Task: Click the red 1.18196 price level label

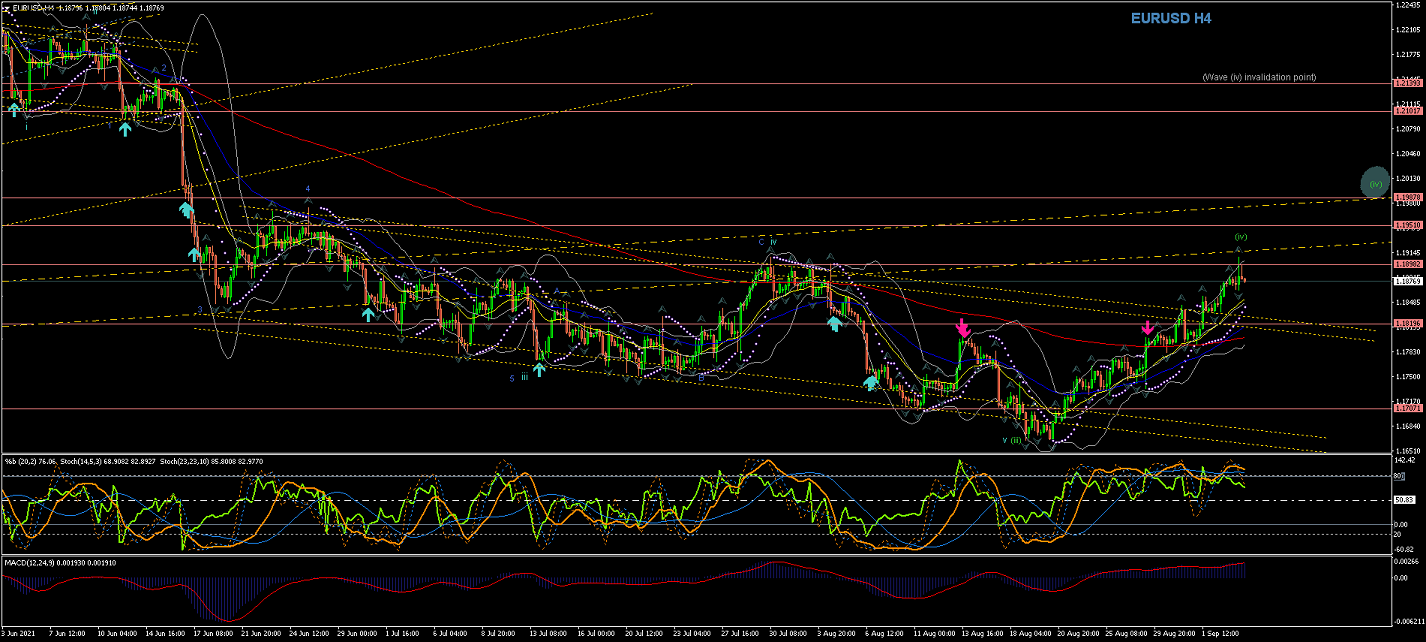Action: 1408,325
